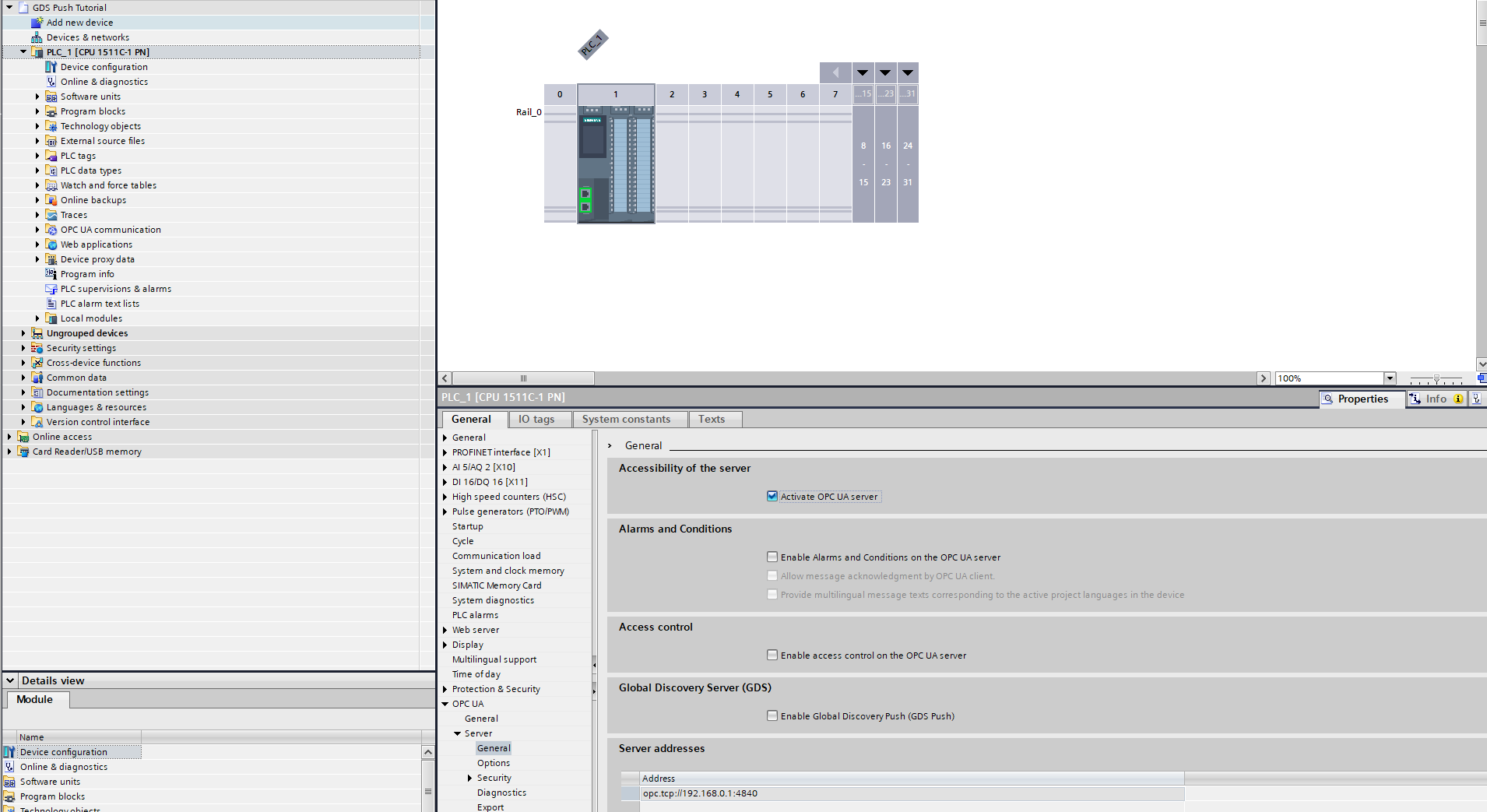Click the Online backups icon

click(51, 200)
